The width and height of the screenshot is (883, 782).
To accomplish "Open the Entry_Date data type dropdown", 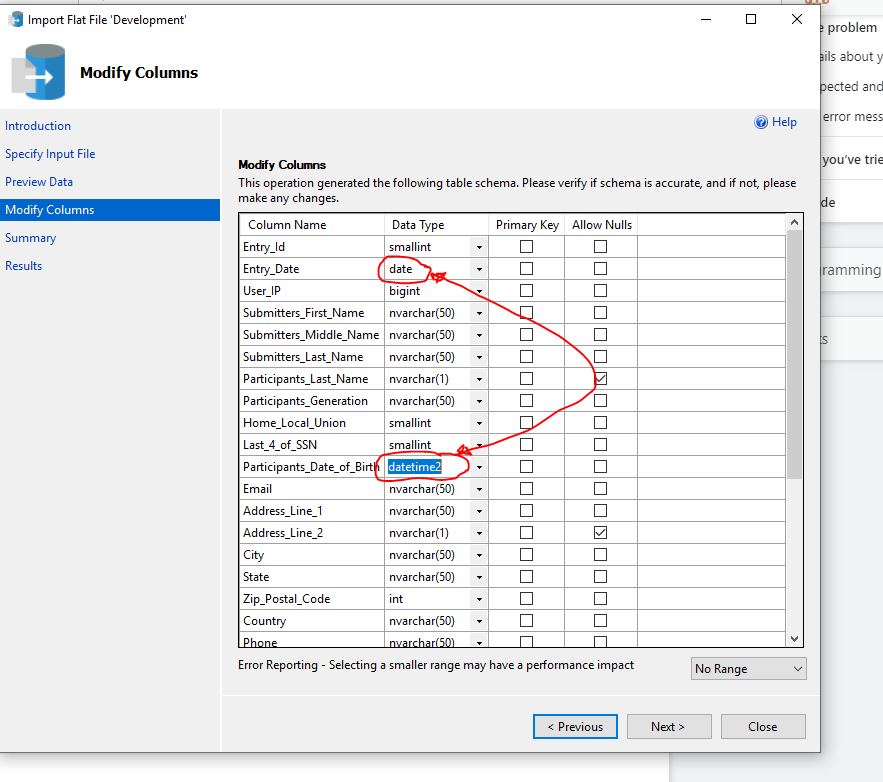I will pos(477,268).
